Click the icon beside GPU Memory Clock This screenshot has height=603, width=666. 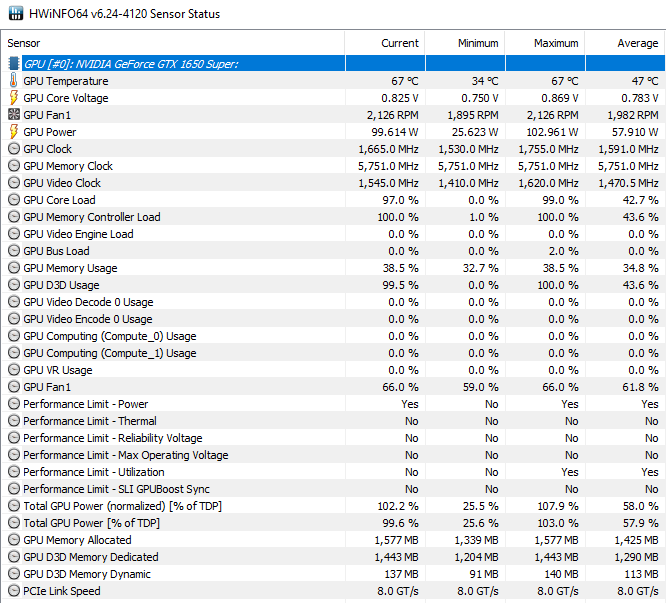14,166
